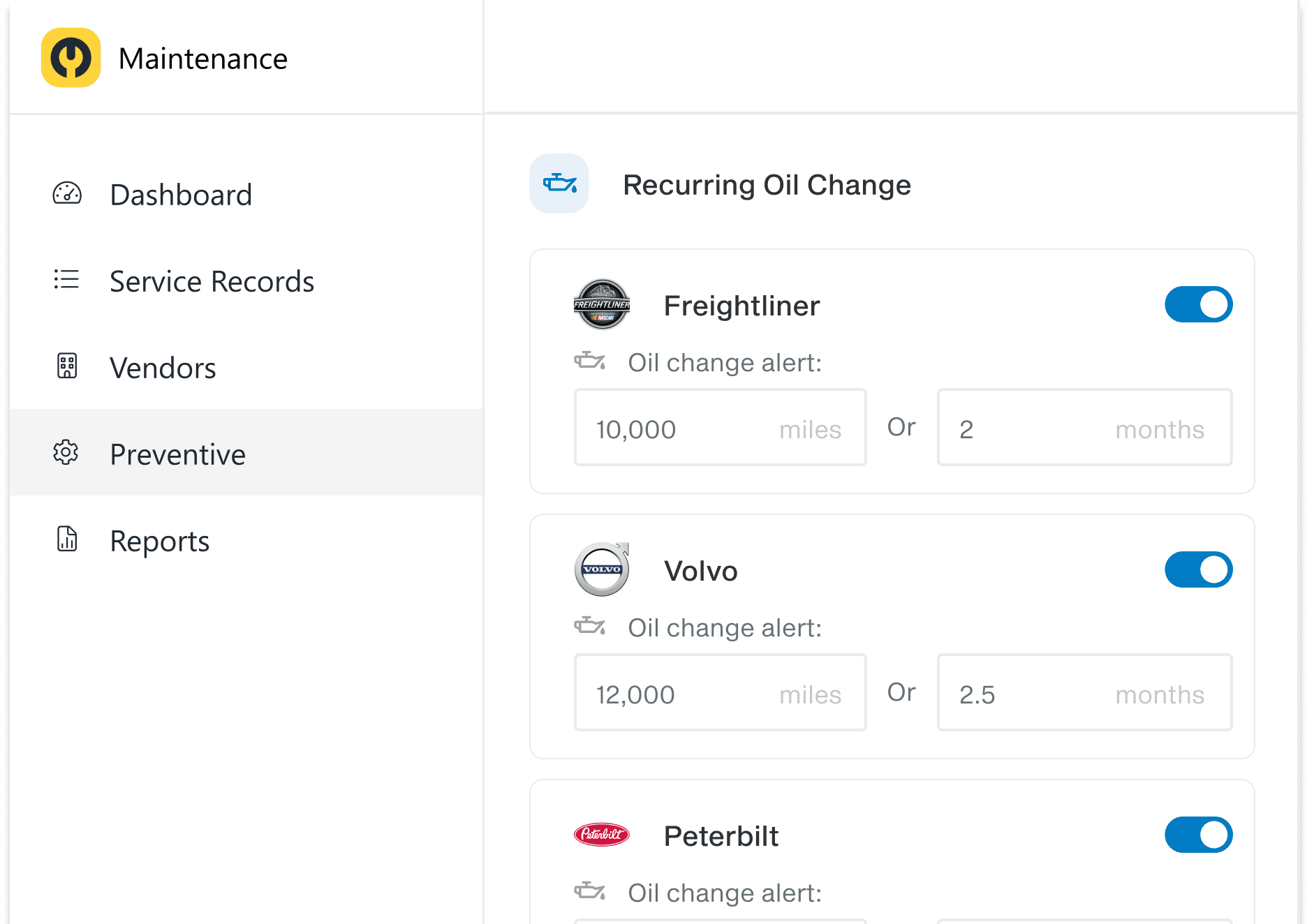
Task: Go to Reports
Action: pyautogui.click(x=159, y=540)
